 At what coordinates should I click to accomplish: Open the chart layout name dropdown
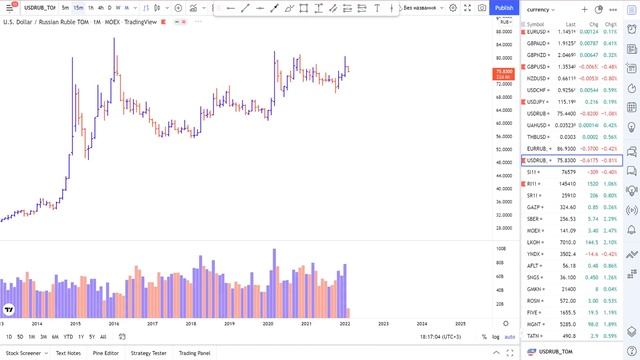click(x=423, y=8)
